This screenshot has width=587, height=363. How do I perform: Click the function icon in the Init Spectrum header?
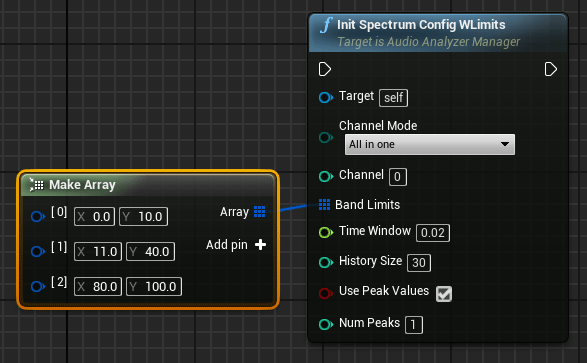pos(326,25)
